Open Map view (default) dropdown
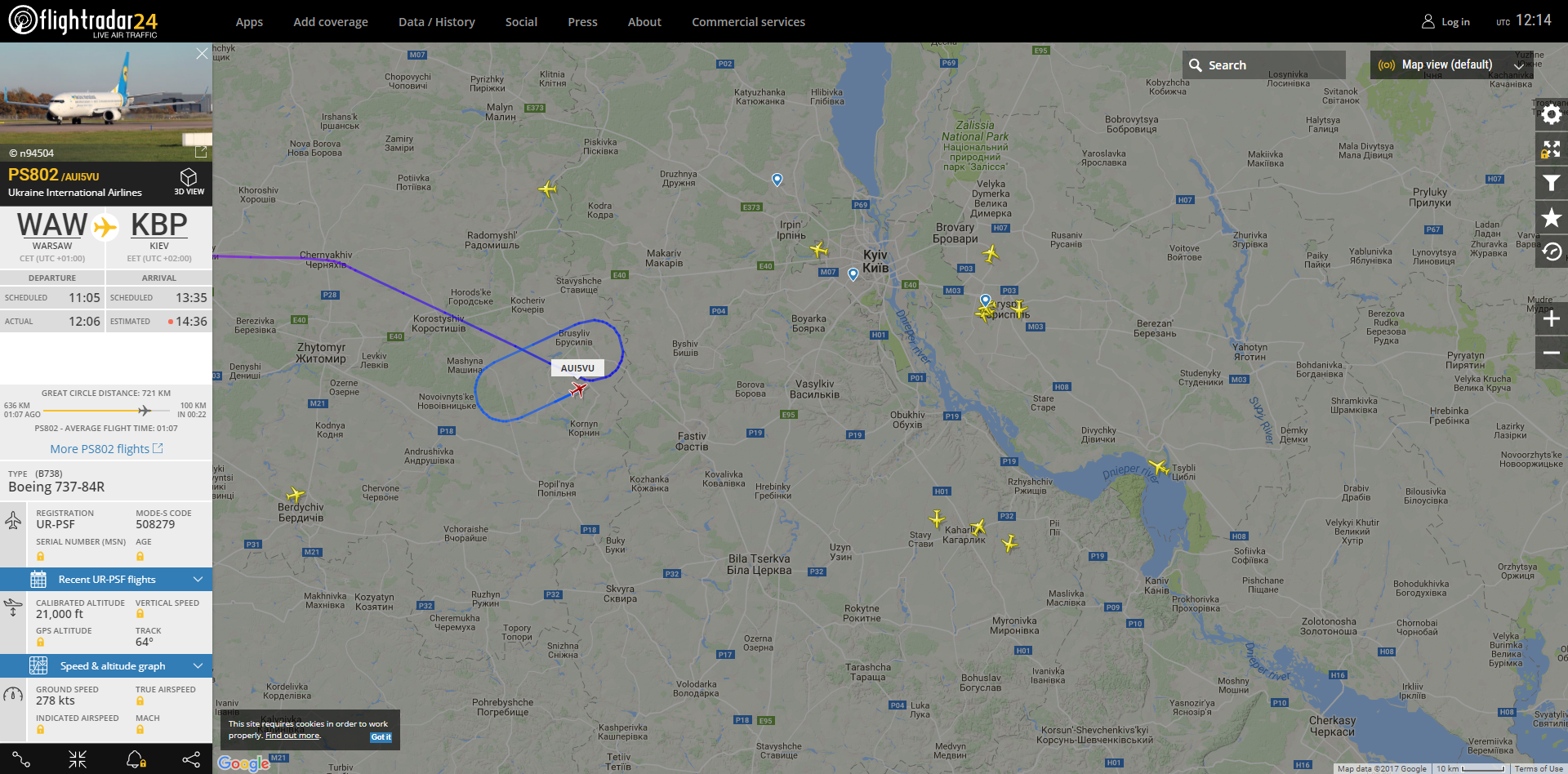This screenshot has height=774, width=1568. pos(1451,64)
